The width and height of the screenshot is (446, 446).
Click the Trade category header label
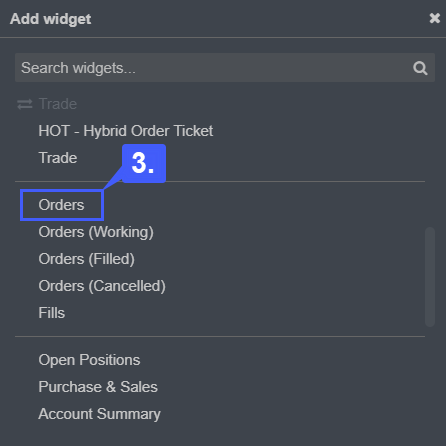58,104
